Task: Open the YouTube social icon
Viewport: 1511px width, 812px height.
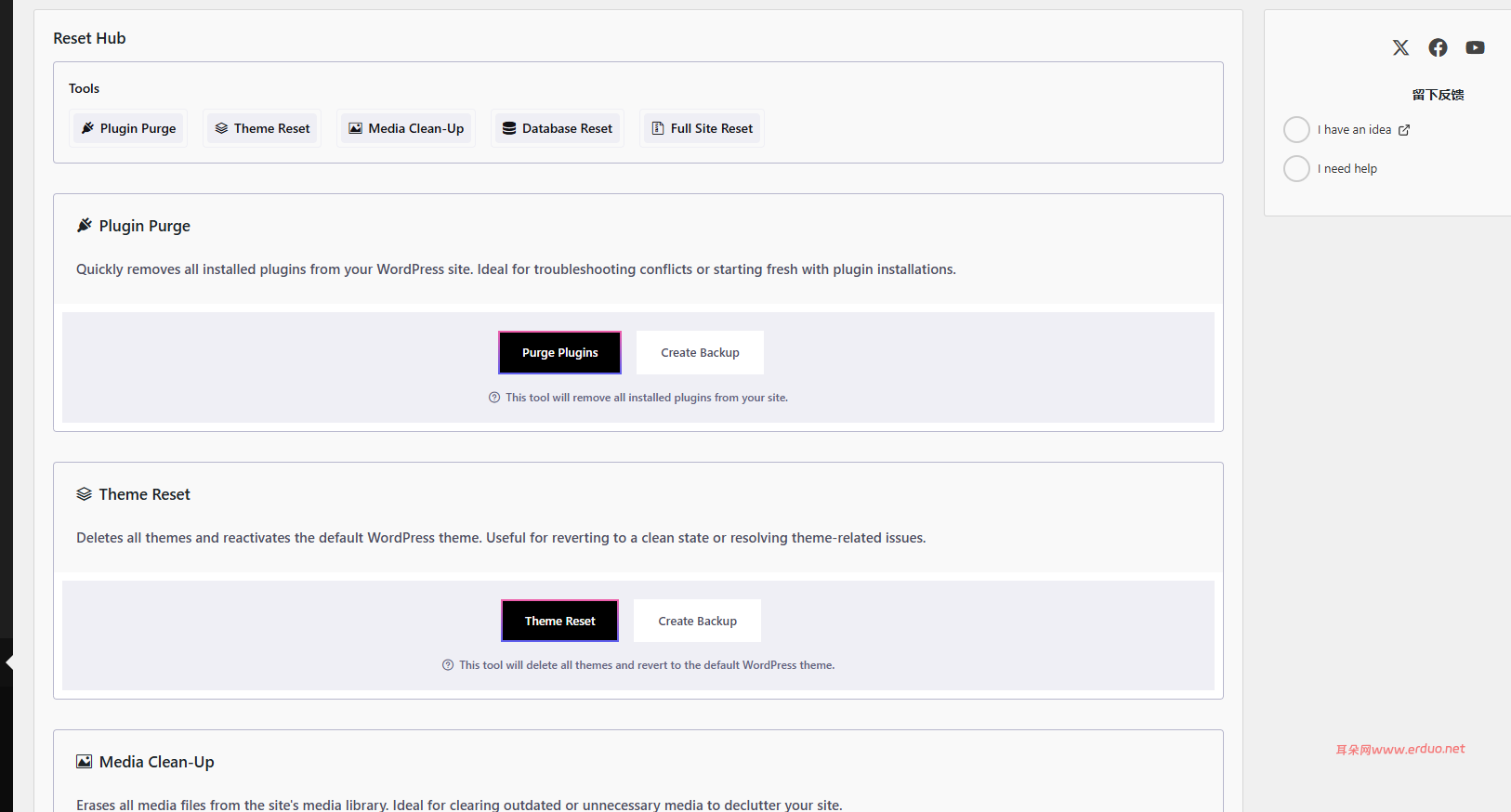Action: [x=1475, y=47]
